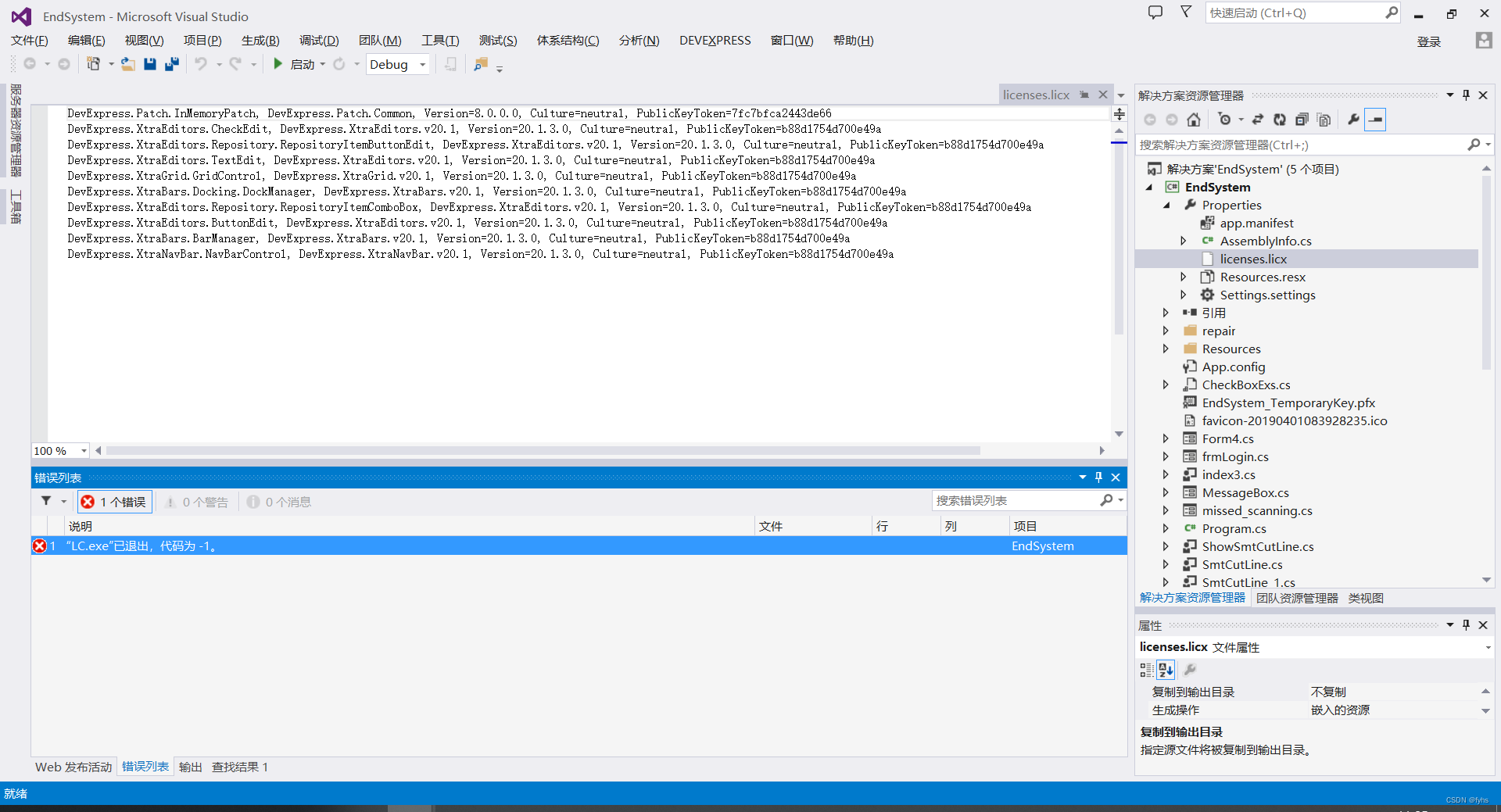Expand the AssemblyInfo.cs node
The image size is (1501, 812).
(1183, 241)
